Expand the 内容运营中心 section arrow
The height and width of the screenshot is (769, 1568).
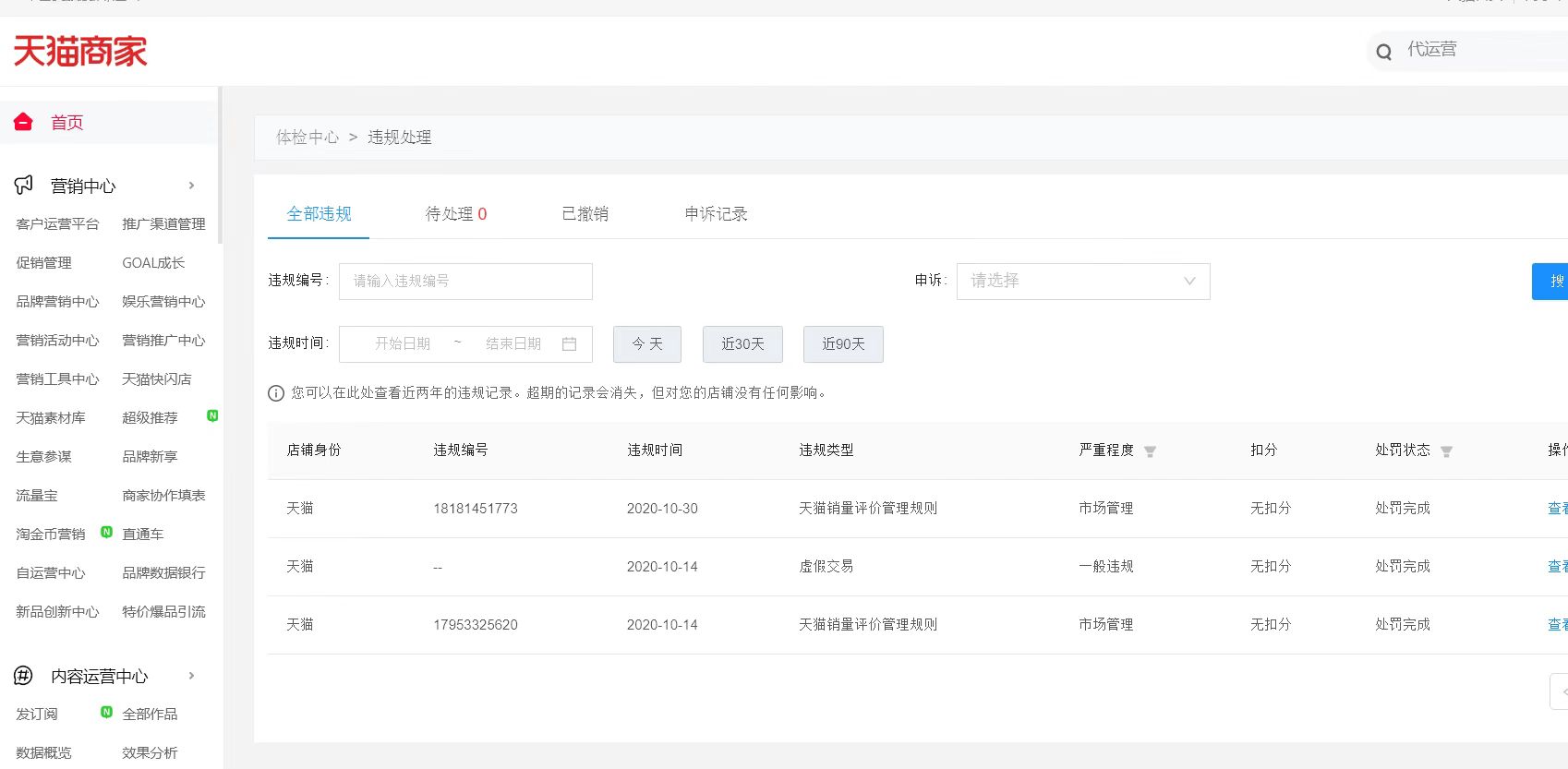(x=191, y=676)
